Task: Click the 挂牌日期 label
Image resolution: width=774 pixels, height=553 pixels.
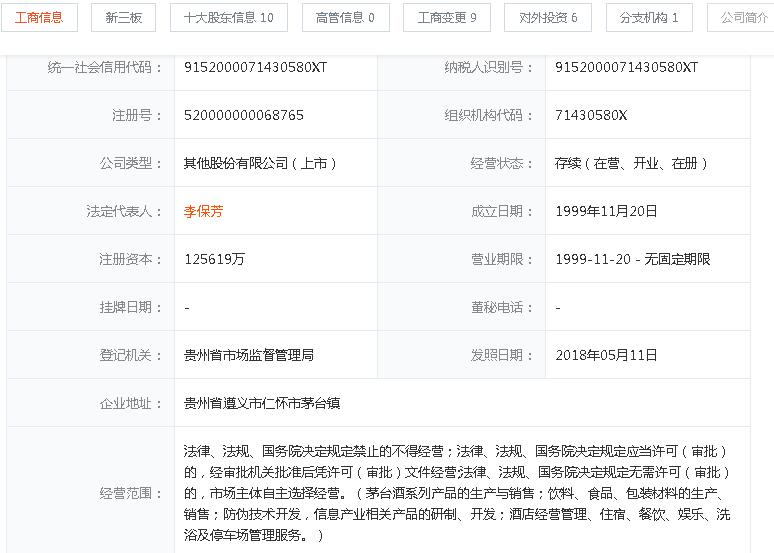Action: tap(131, 307)
